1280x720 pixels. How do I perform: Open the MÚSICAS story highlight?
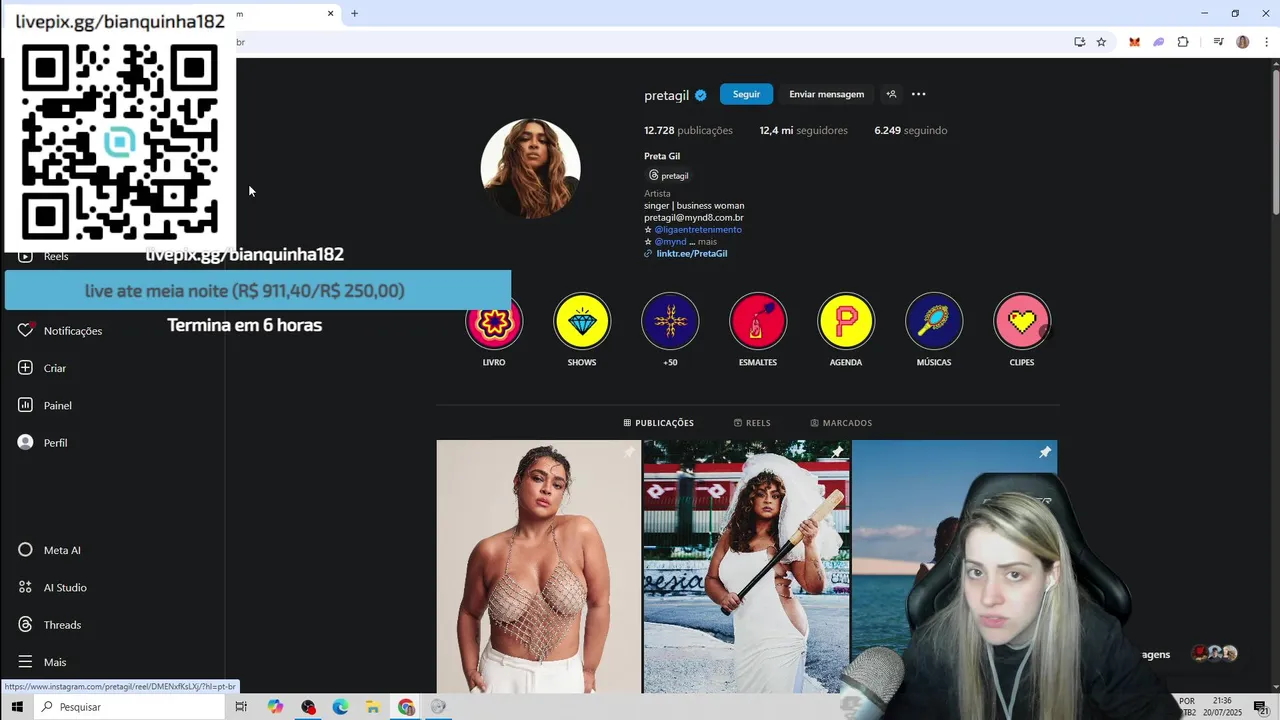[934, 321]
